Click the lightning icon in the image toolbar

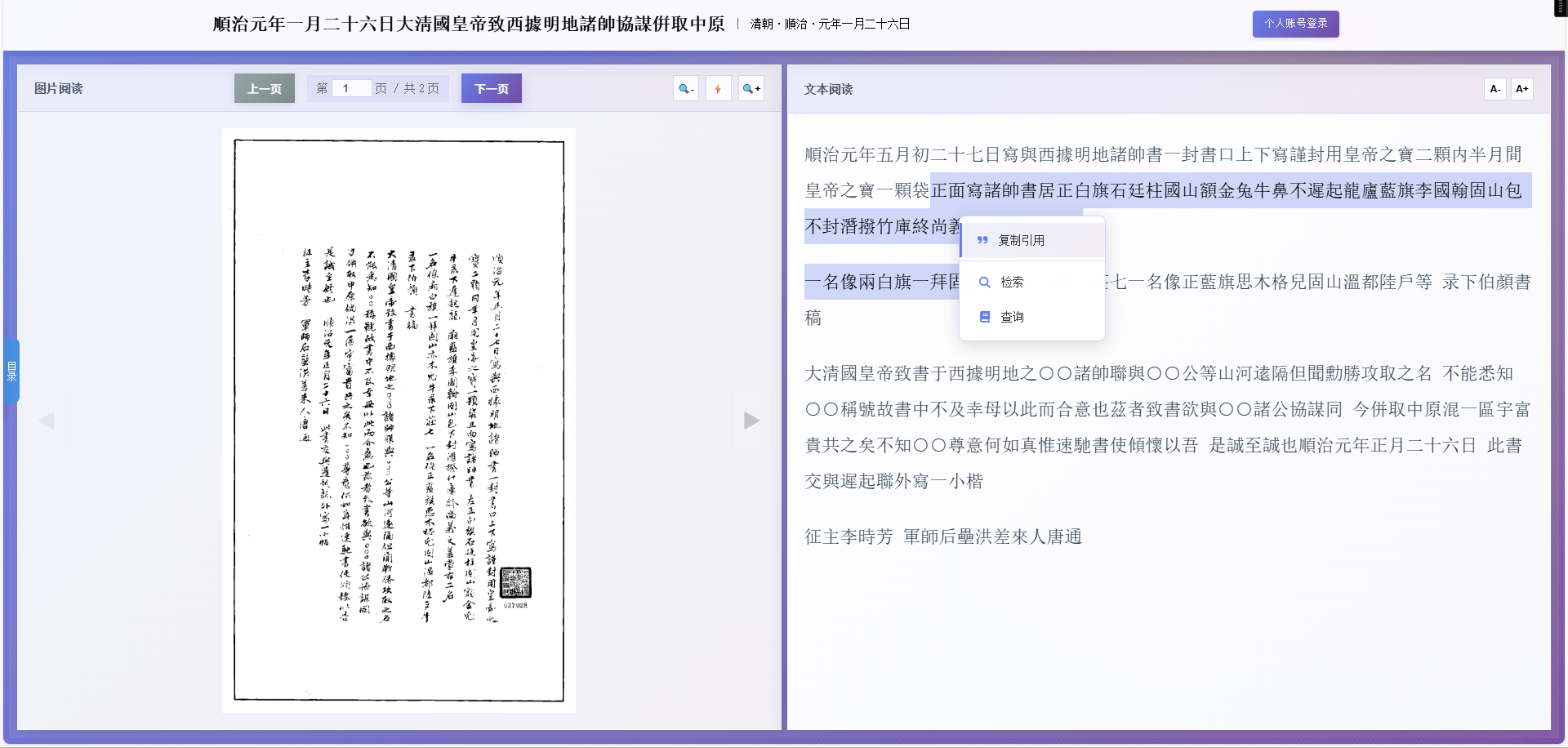[x=718, y=88]
